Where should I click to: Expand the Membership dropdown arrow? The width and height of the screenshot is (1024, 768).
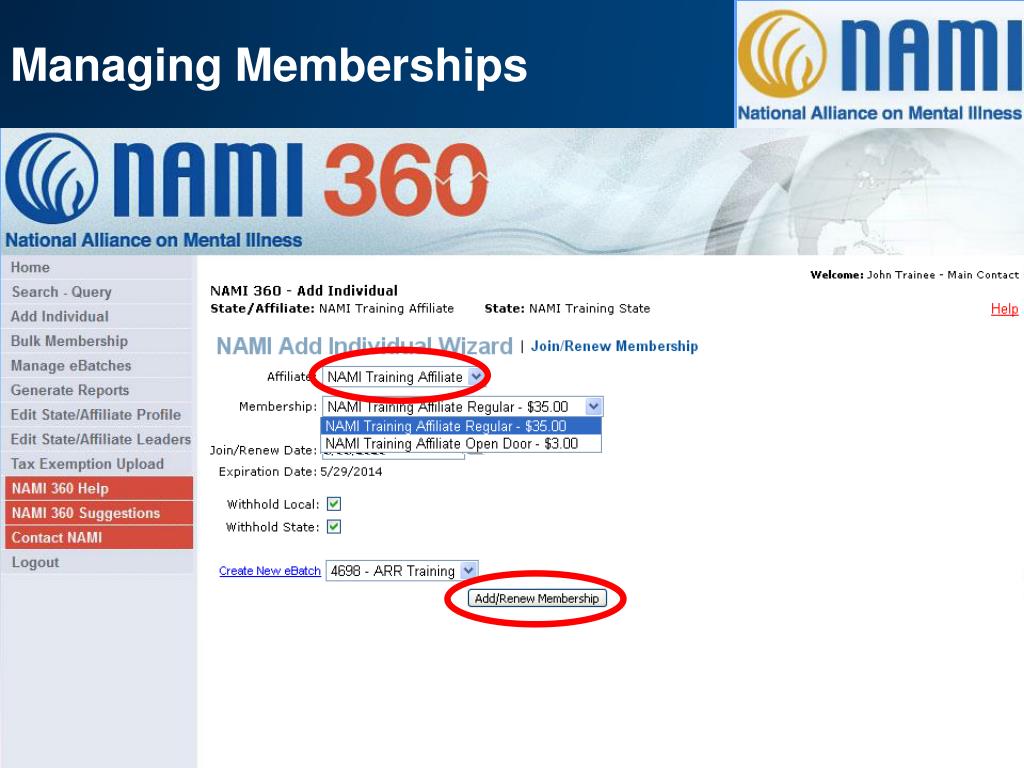(593, 407)
